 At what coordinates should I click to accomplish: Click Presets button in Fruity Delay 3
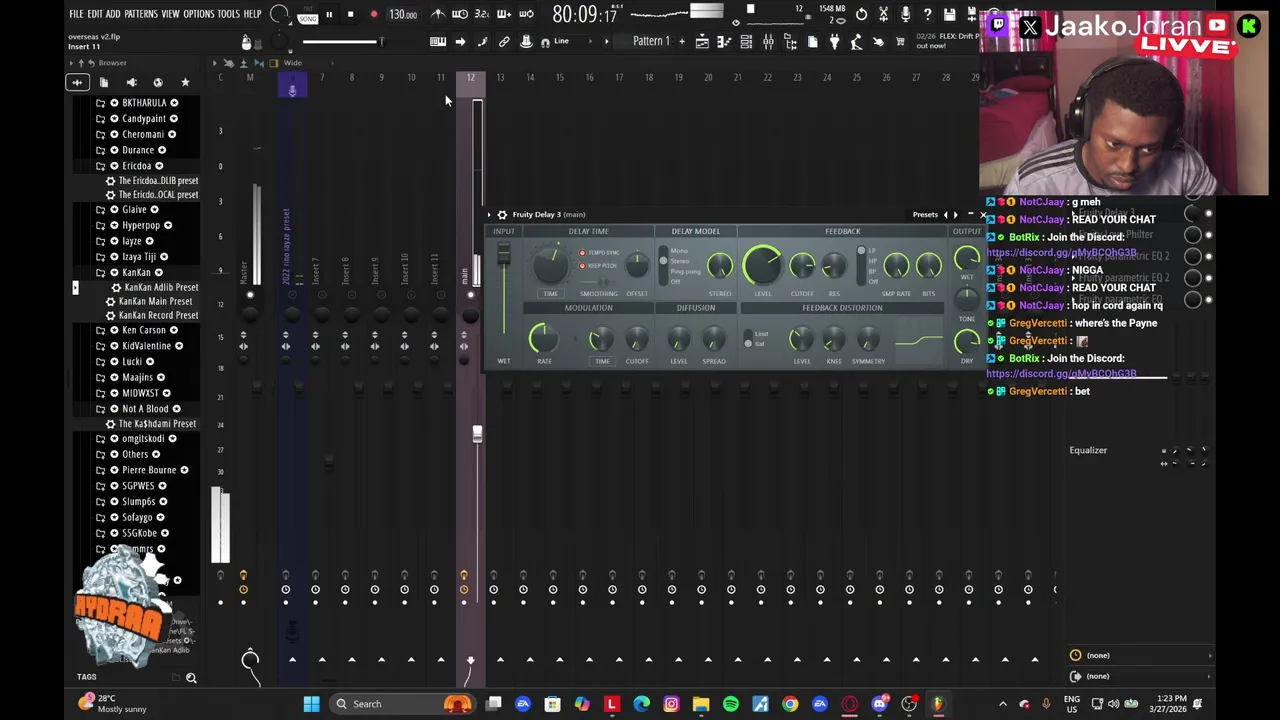(925, 214)
